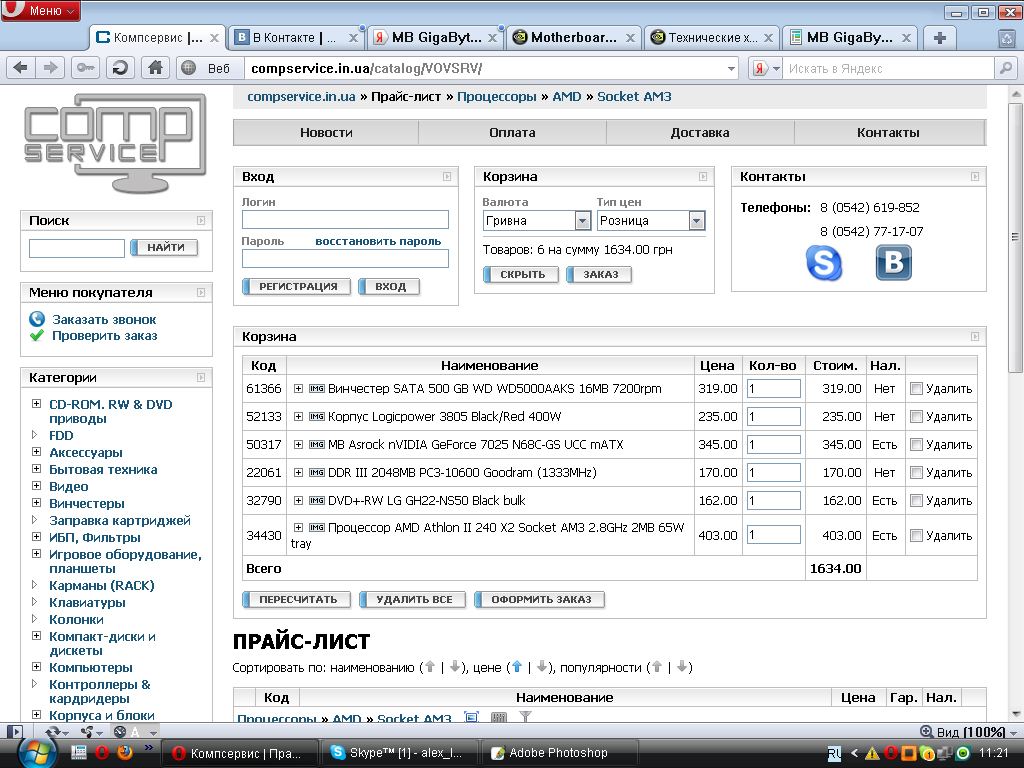Image resolution: width=1024 pixels, height=768 pixels.
Task: Switch to Skype taskbar window
Action: [399, 753]
